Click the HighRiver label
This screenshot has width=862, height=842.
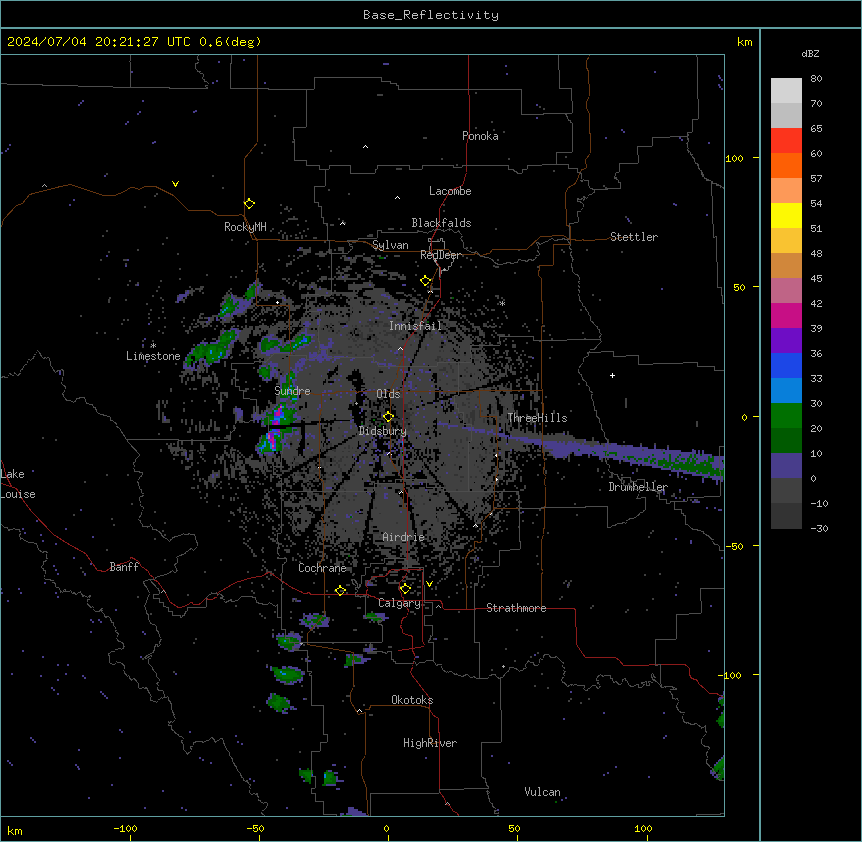(x=430, y=743)
